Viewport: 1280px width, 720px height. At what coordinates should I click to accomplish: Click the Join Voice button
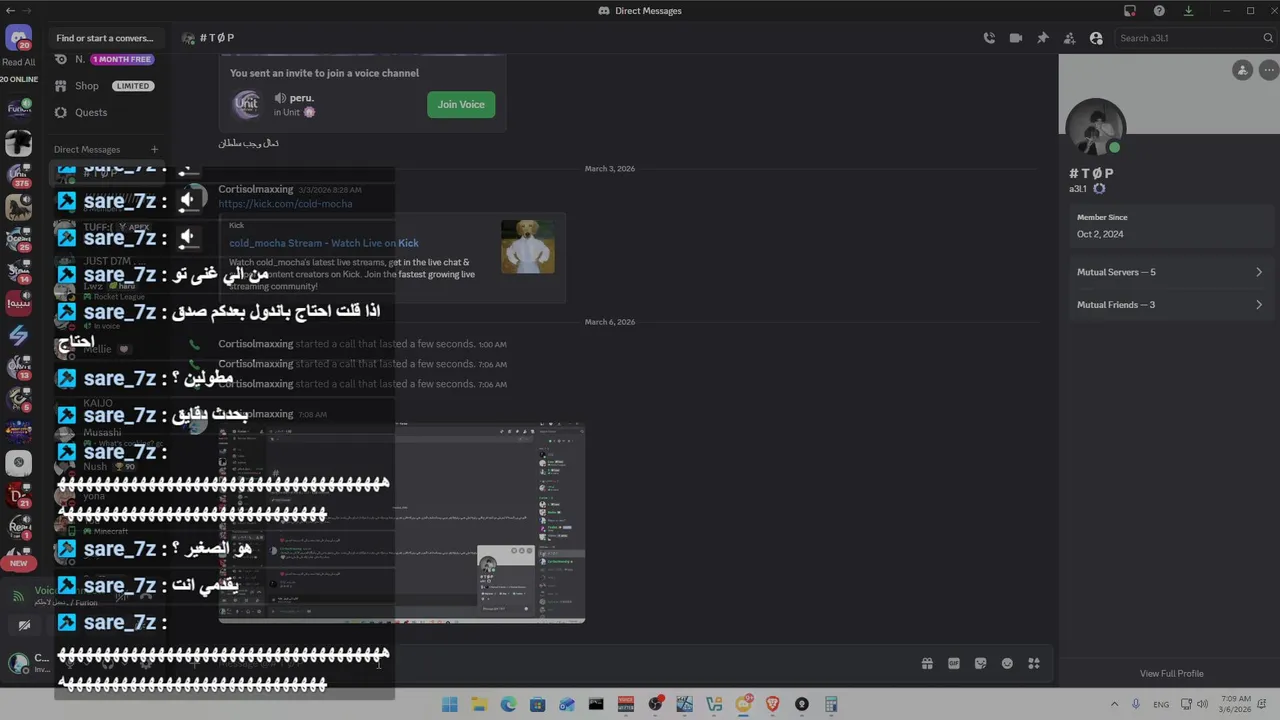click(x=461, y=104)
